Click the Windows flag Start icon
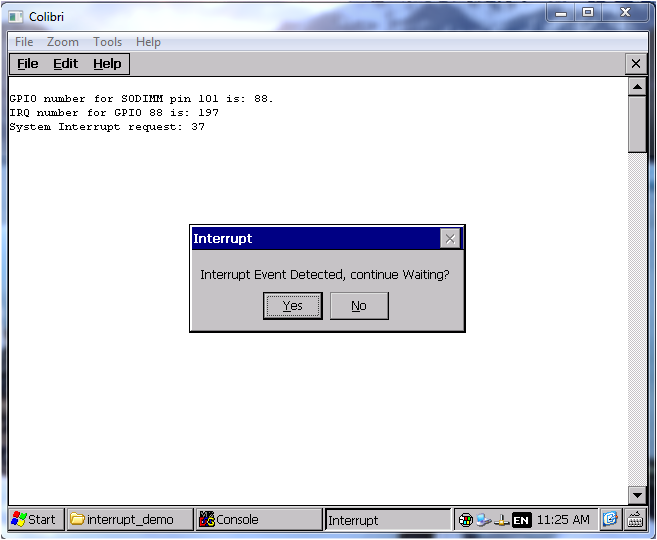The width and height of the screenshot is (657, 540). point(19,519)
